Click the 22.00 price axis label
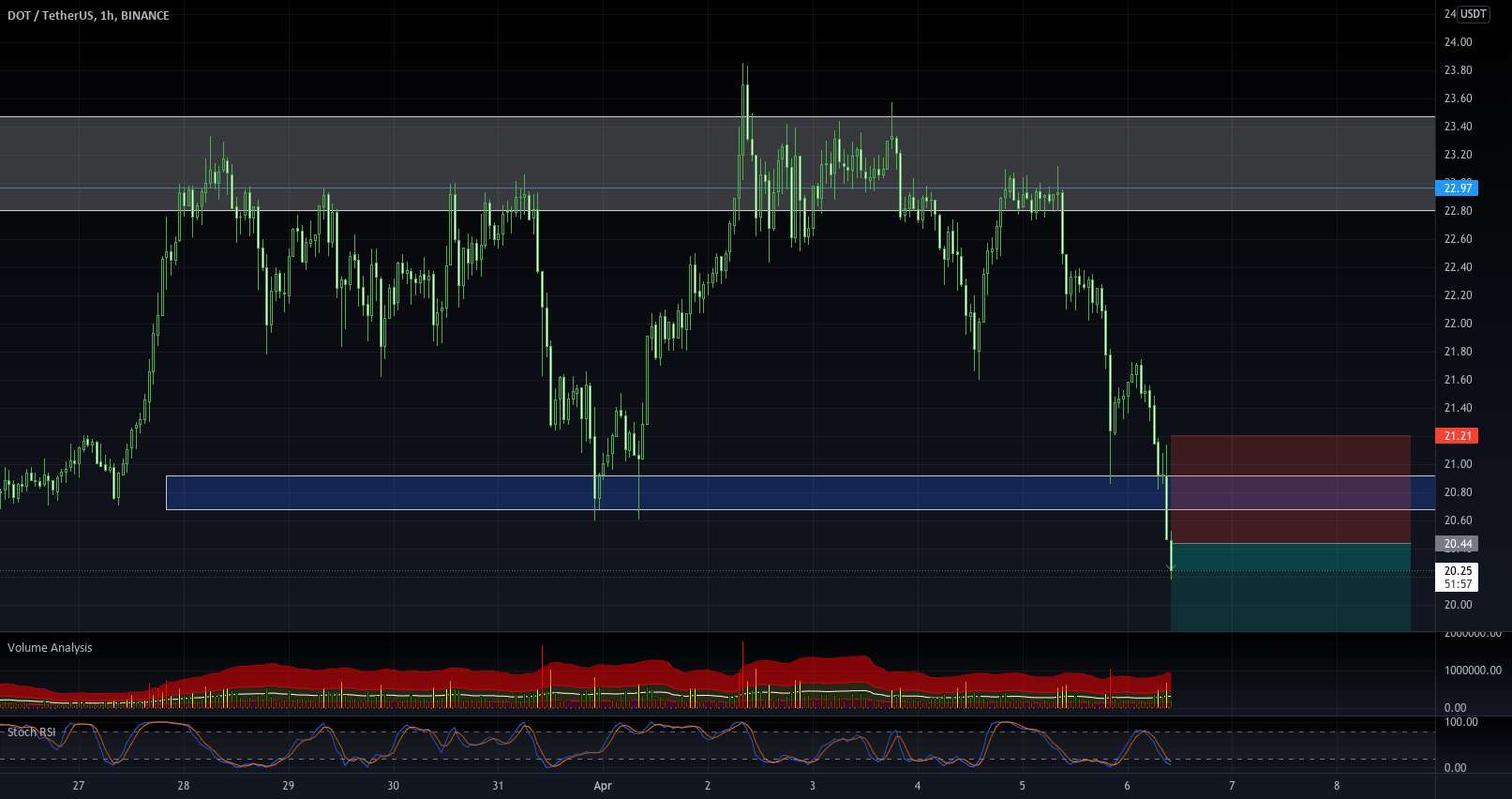The image size is (1512, 799). [1458, 324]
